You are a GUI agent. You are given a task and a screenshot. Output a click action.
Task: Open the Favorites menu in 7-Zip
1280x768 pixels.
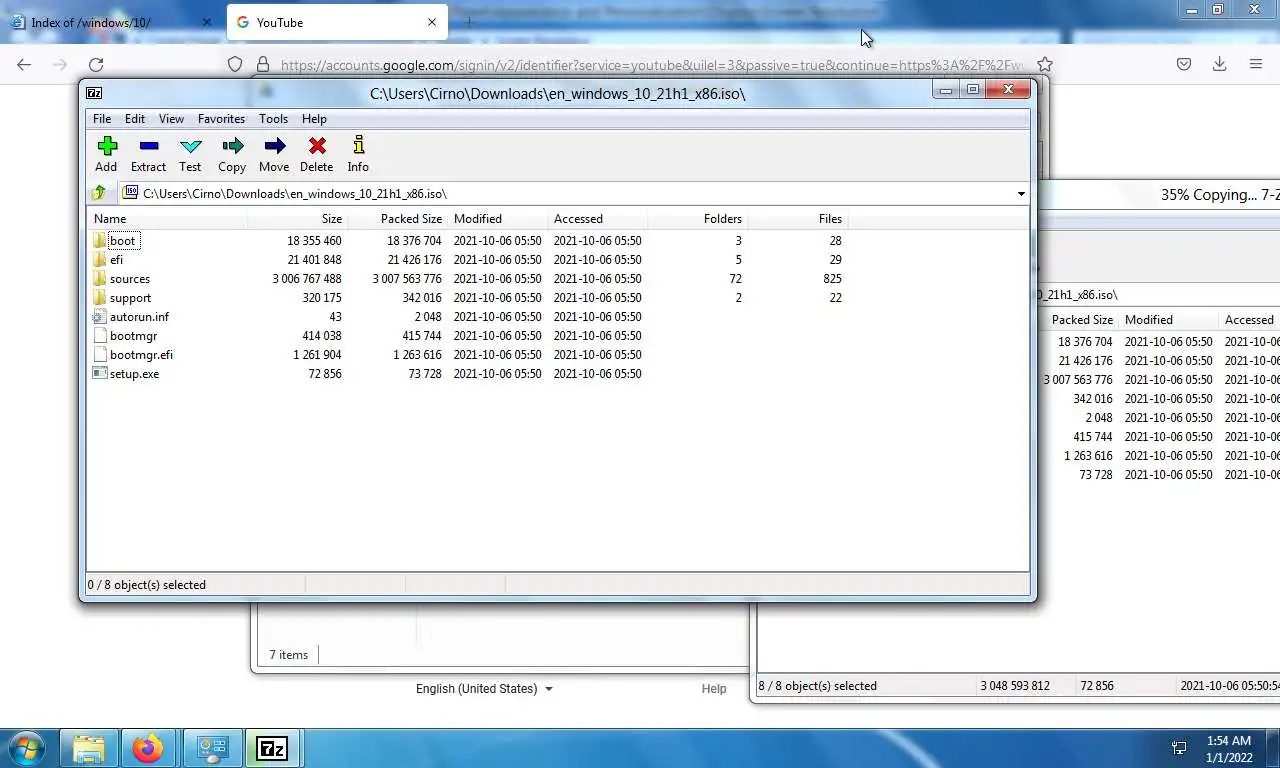click(x=221, y=118)
